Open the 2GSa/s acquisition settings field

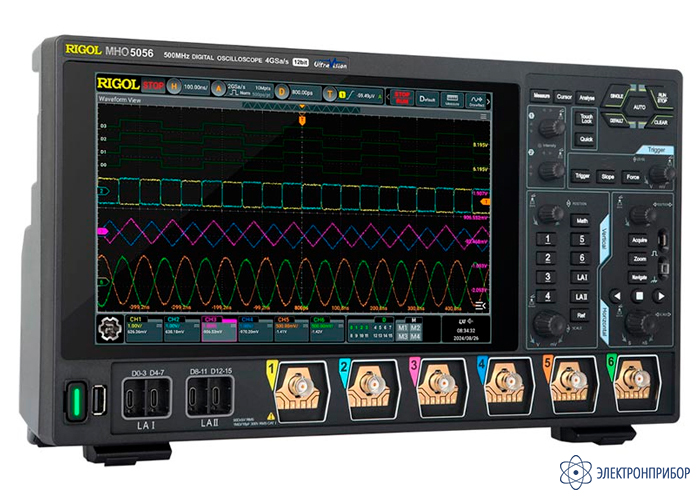[250, 90]
